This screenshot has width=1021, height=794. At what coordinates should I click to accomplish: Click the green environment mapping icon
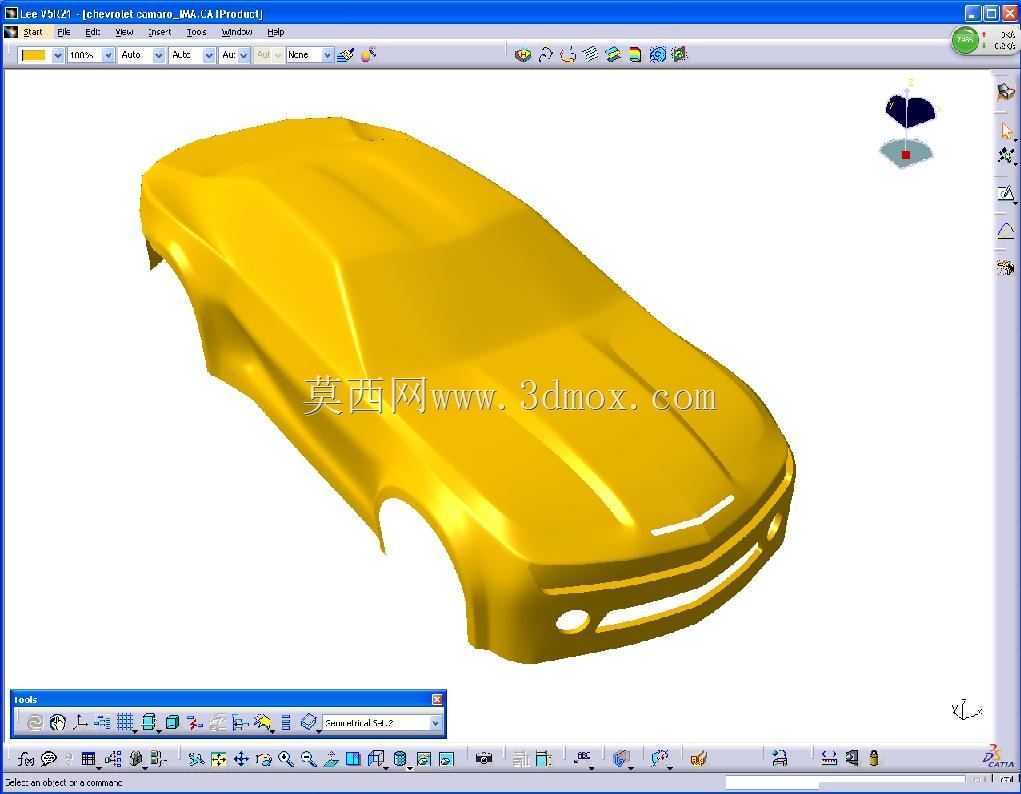point(680,55)
